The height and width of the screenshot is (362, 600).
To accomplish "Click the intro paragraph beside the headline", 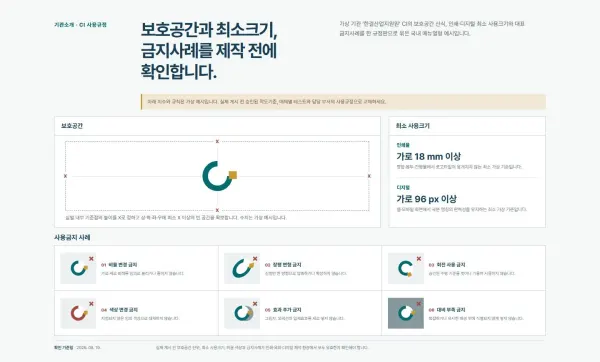I will coord(432,29).
